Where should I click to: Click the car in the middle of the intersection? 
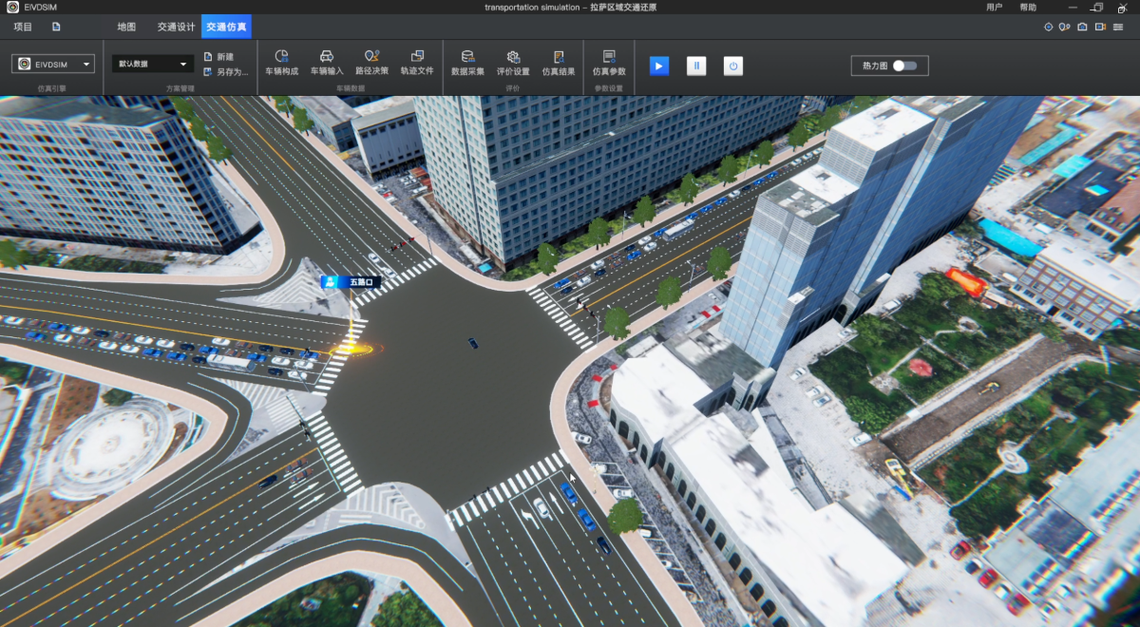tap(473, 343)
